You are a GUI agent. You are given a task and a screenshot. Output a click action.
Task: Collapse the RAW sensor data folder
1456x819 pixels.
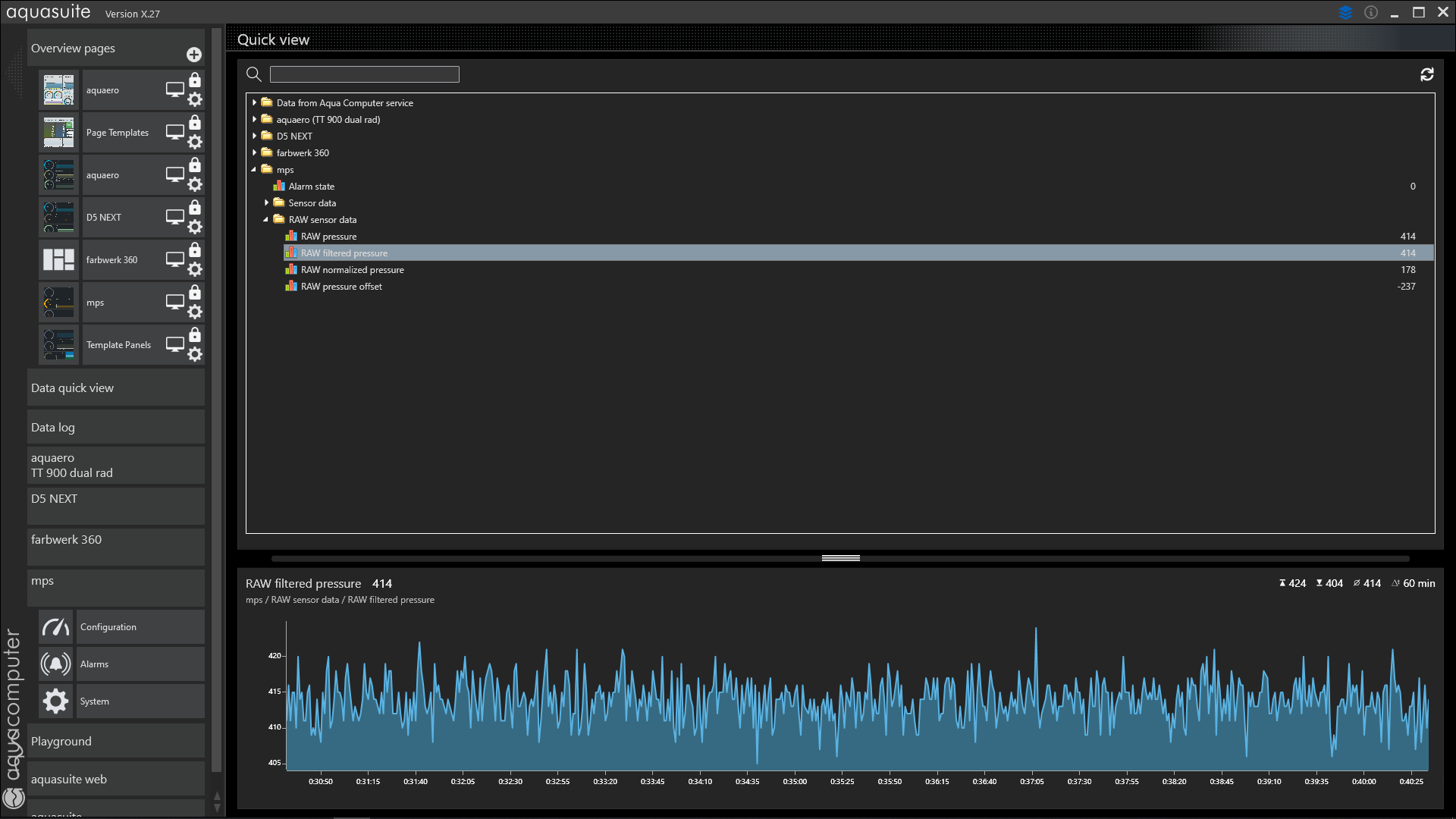(266, 220)
